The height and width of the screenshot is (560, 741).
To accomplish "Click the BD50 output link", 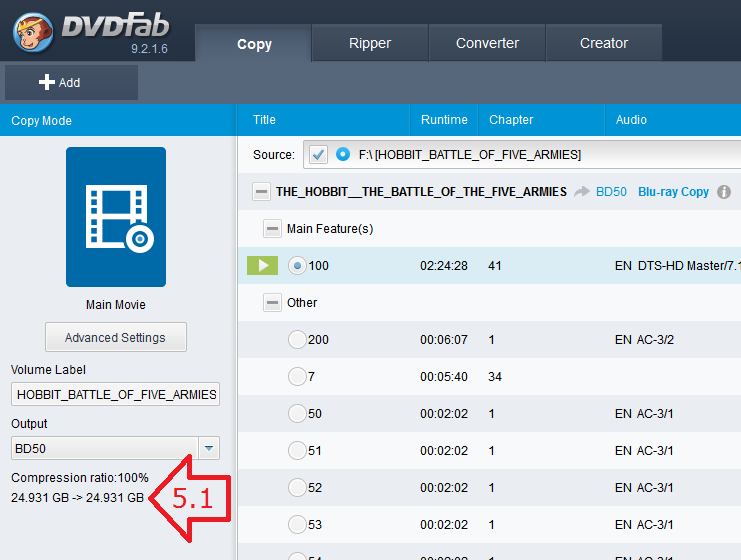I will (611, 192).
